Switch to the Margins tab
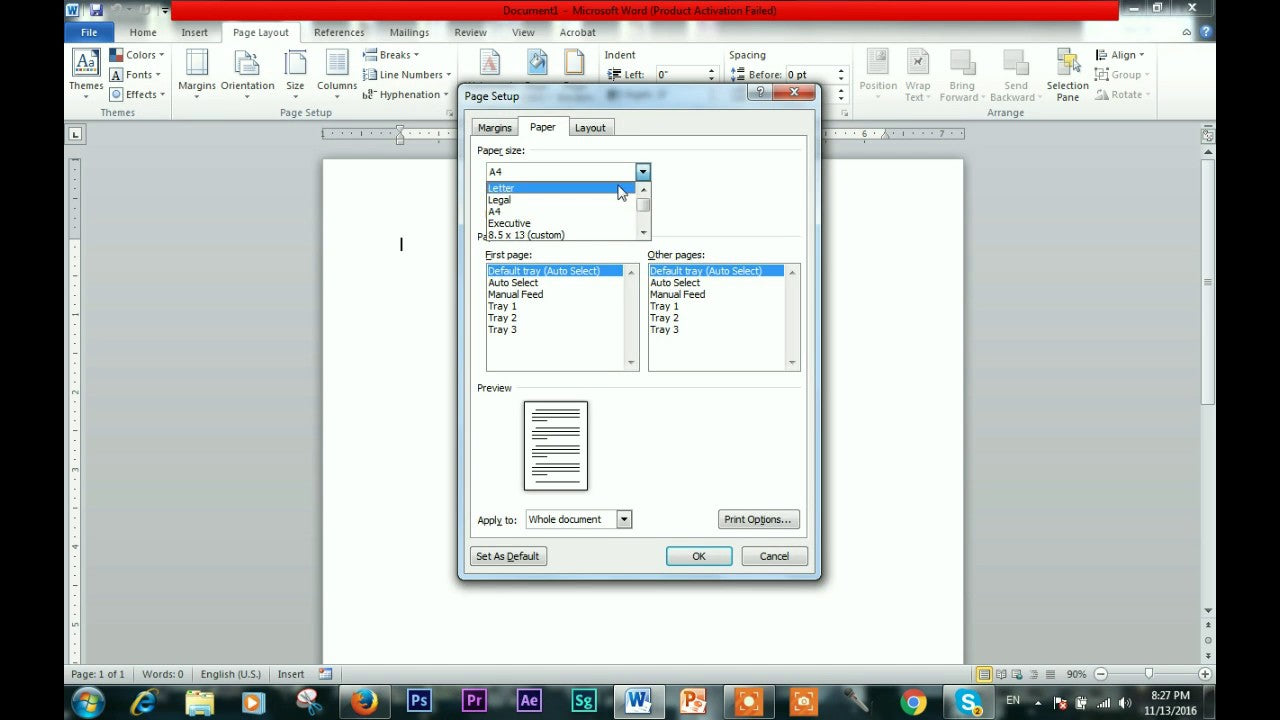 click(494, 128)
